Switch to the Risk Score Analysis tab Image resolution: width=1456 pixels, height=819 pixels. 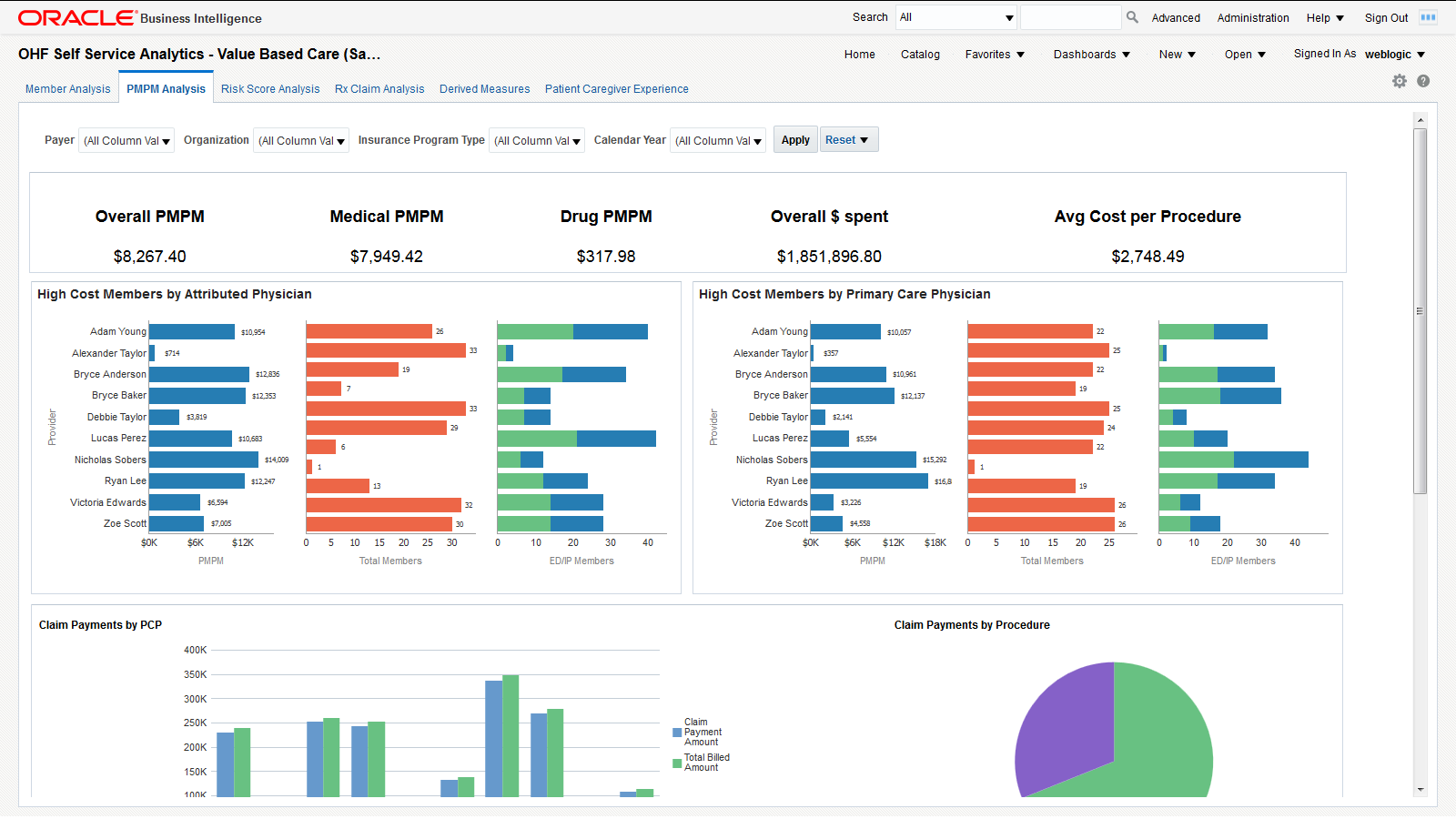click(x=270, y=88)
